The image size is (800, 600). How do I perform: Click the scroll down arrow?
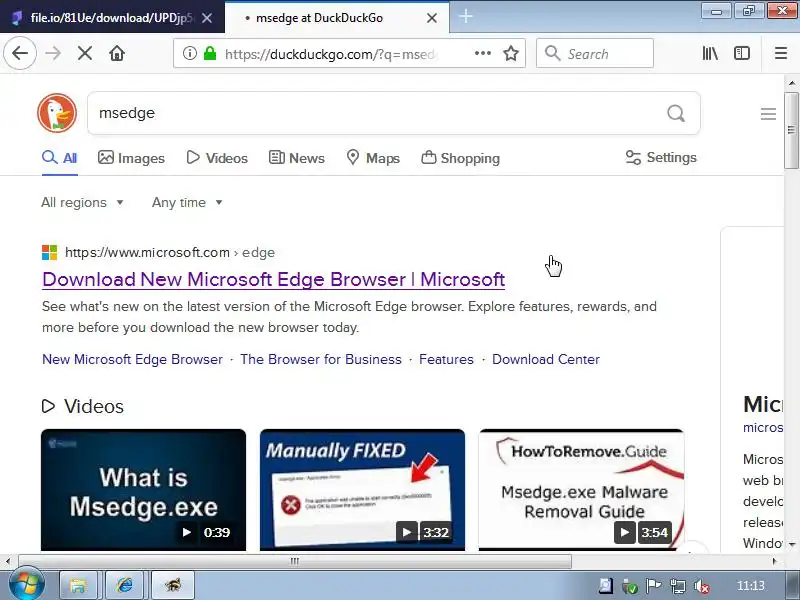[x=791, y=544]
